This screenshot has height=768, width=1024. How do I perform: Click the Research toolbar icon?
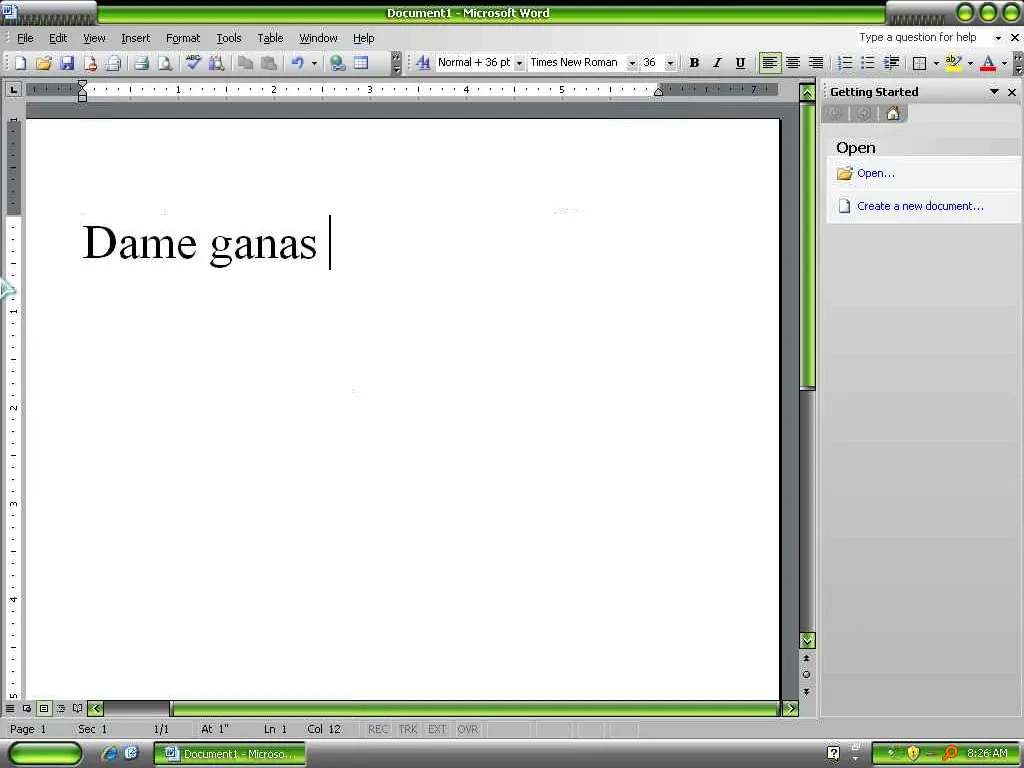point(216,63)
